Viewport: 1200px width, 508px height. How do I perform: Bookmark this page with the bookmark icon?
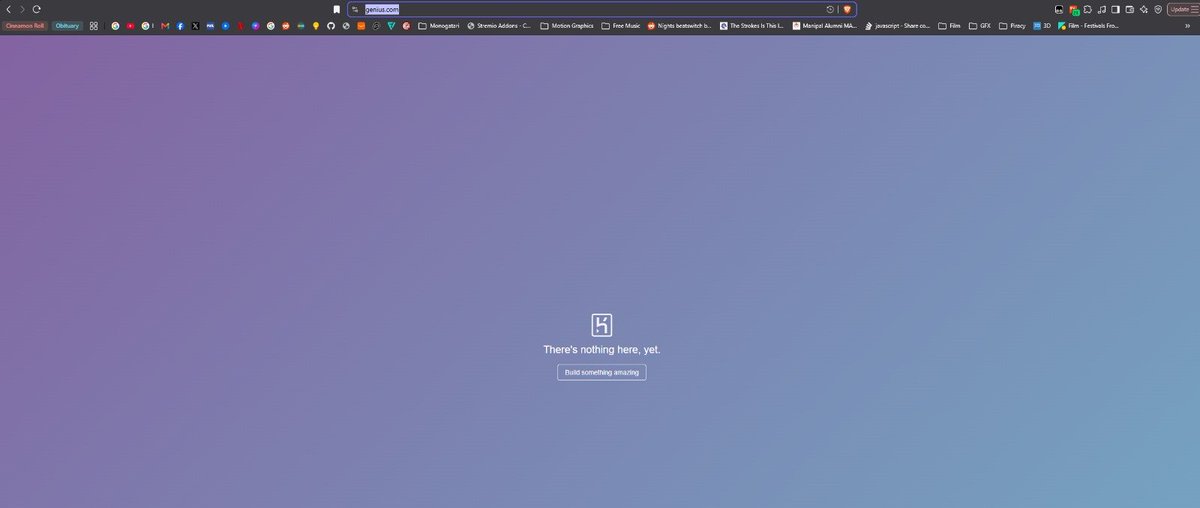pos(336,9)
